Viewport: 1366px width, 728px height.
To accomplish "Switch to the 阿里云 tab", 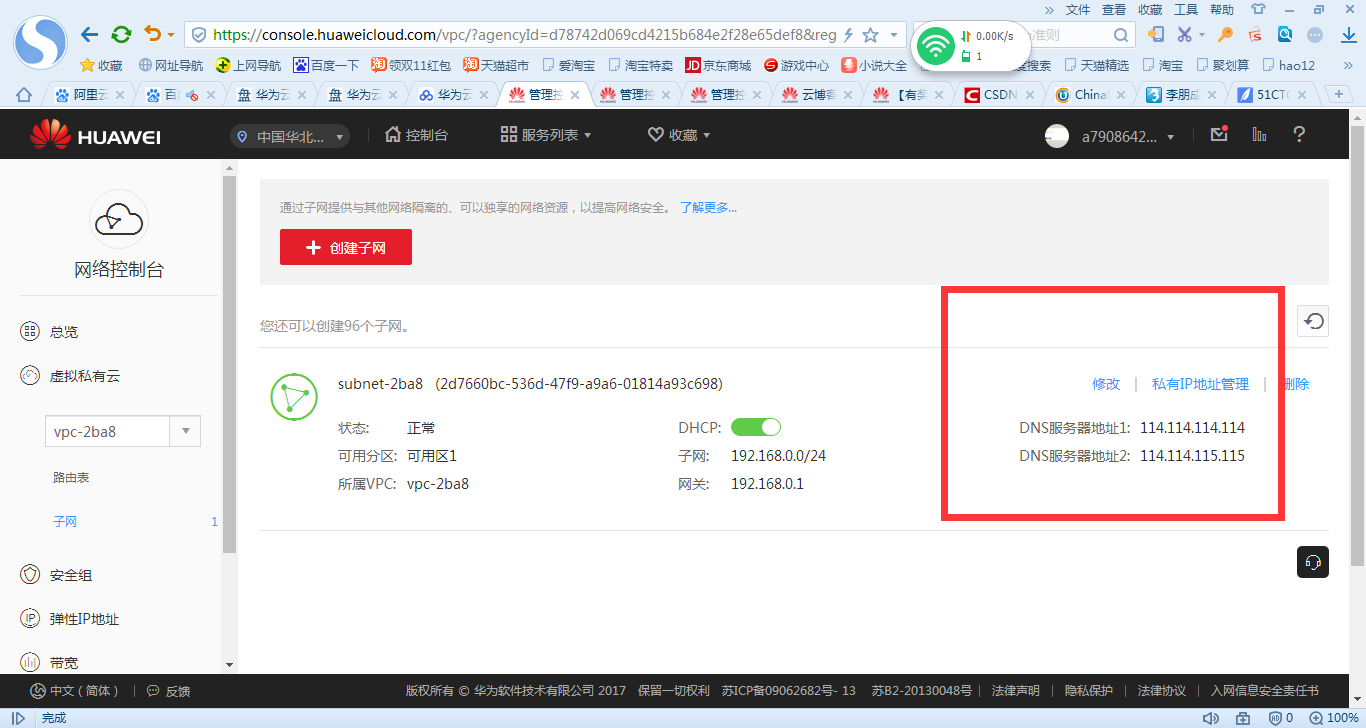I will click(92, 95).
